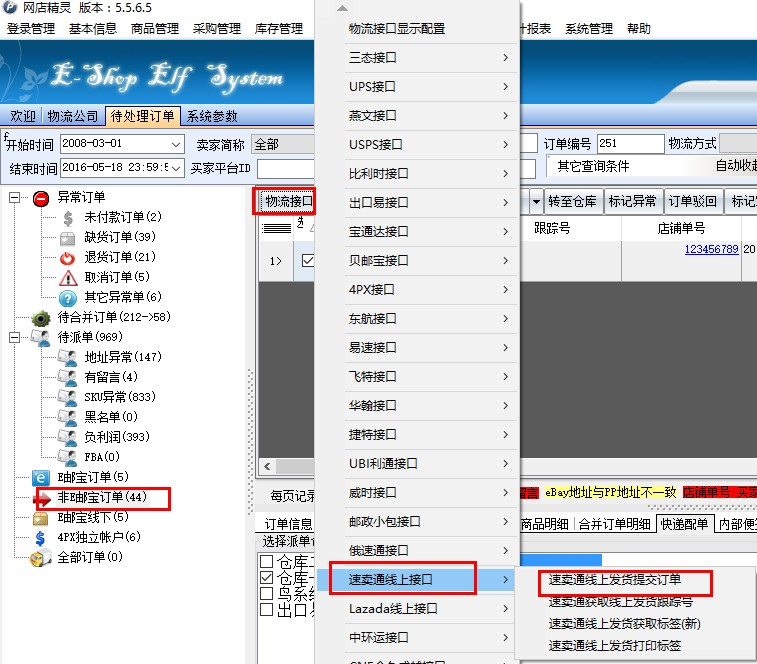Select 速卖通线上发货提交订单 submenu item

click(x=615, y=579)
